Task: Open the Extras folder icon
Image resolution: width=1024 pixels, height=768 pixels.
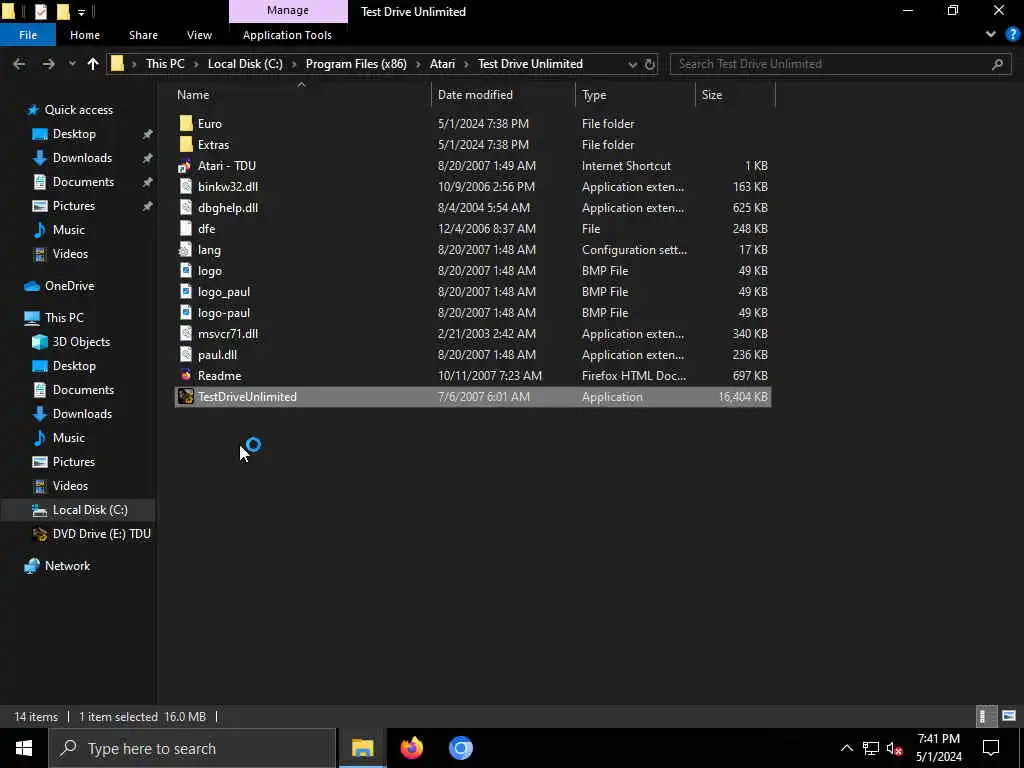Action: click(186, 144)
